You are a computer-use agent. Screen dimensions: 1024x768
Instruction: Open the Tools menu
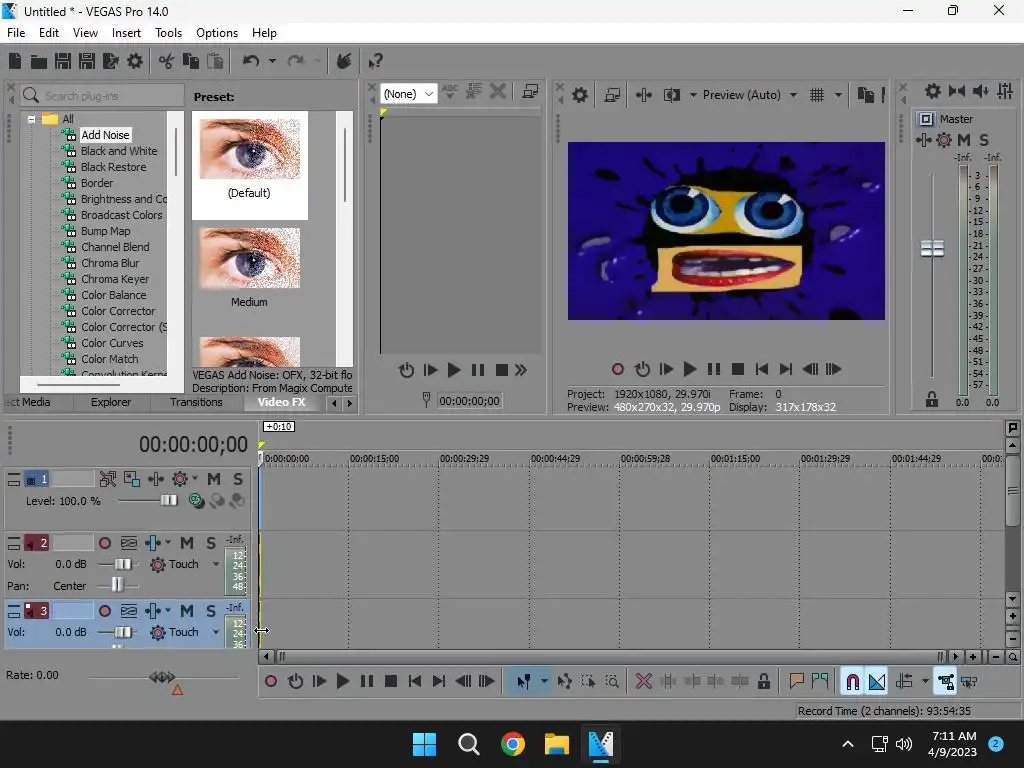[x=168, y=33]
